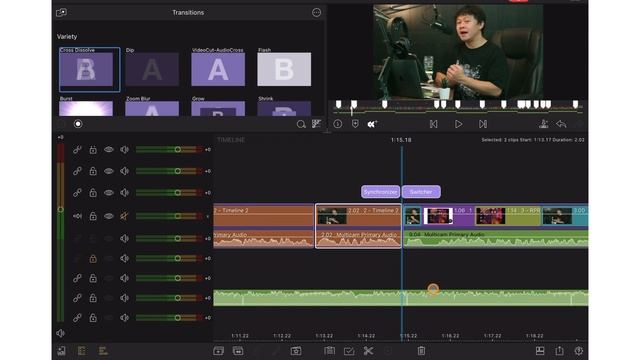
Task: Split the clip with the scissors tool
Action: (x=368, y=351)
